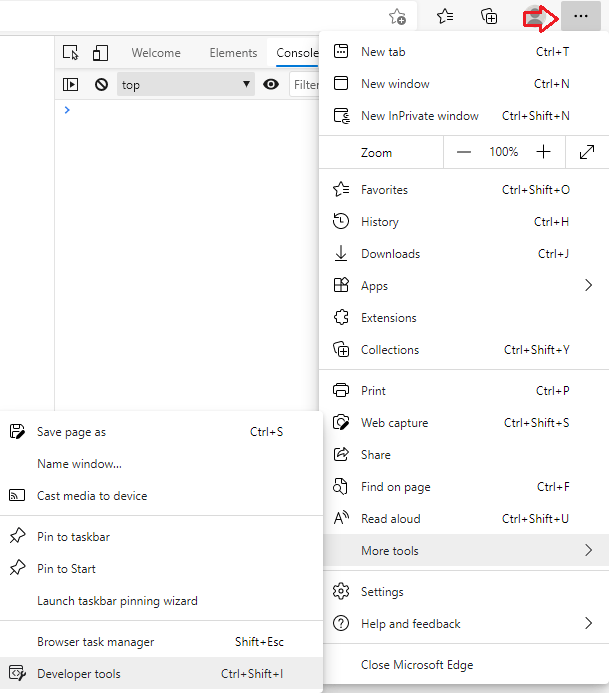Open a New InPrivate window

[464, 116]
